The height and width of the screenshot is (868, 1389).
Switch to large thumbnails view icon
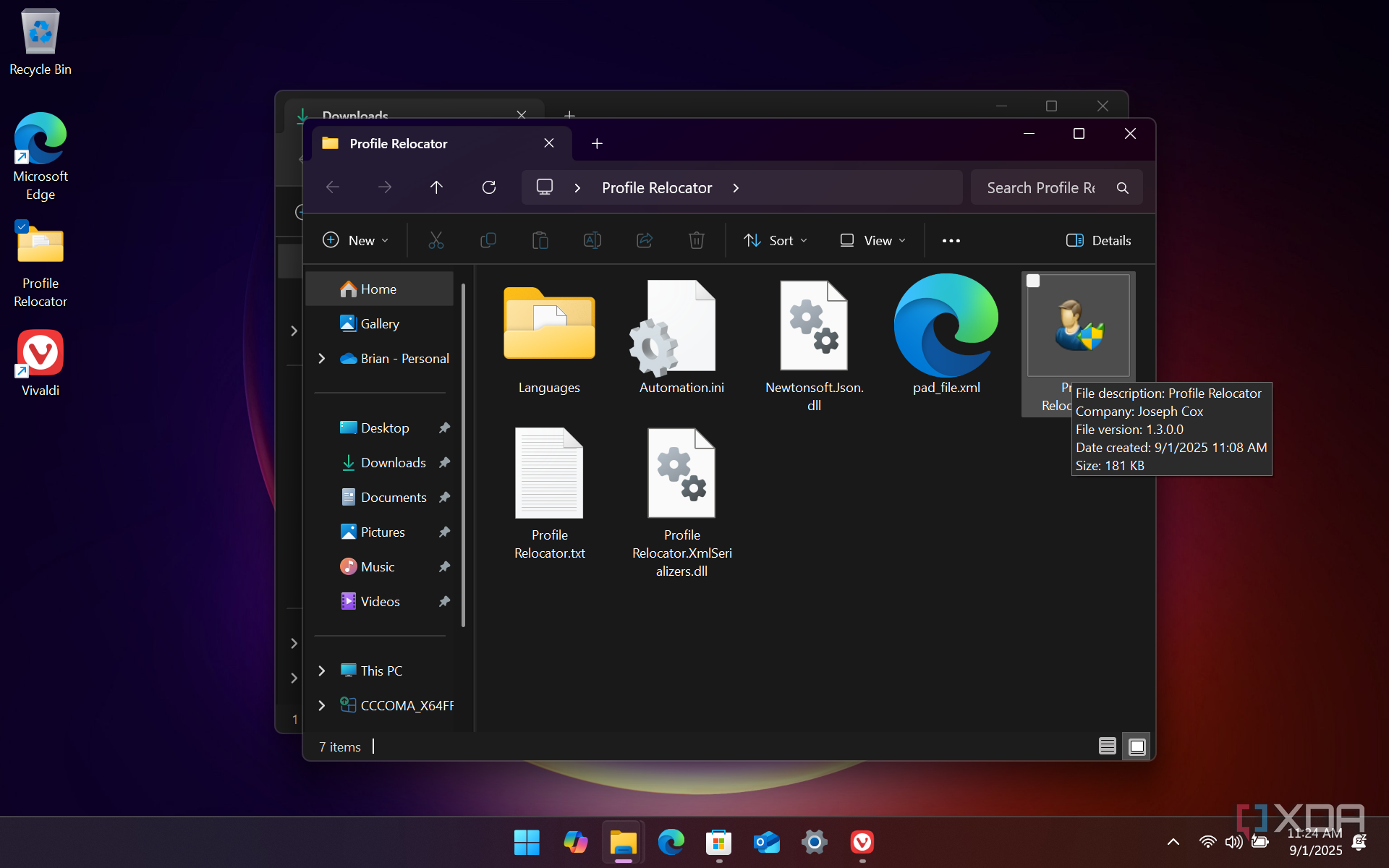1137,746
